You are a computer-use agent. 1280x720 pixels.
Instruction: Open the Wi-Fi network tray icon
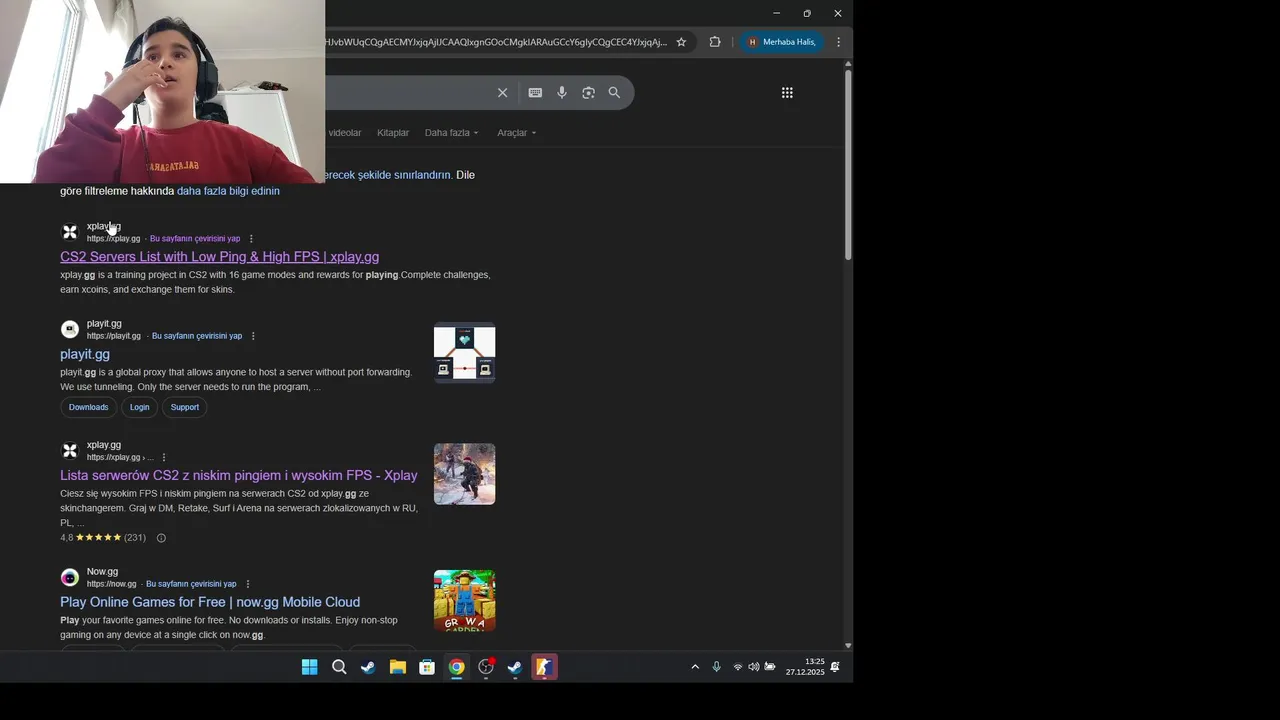(738, 667)
